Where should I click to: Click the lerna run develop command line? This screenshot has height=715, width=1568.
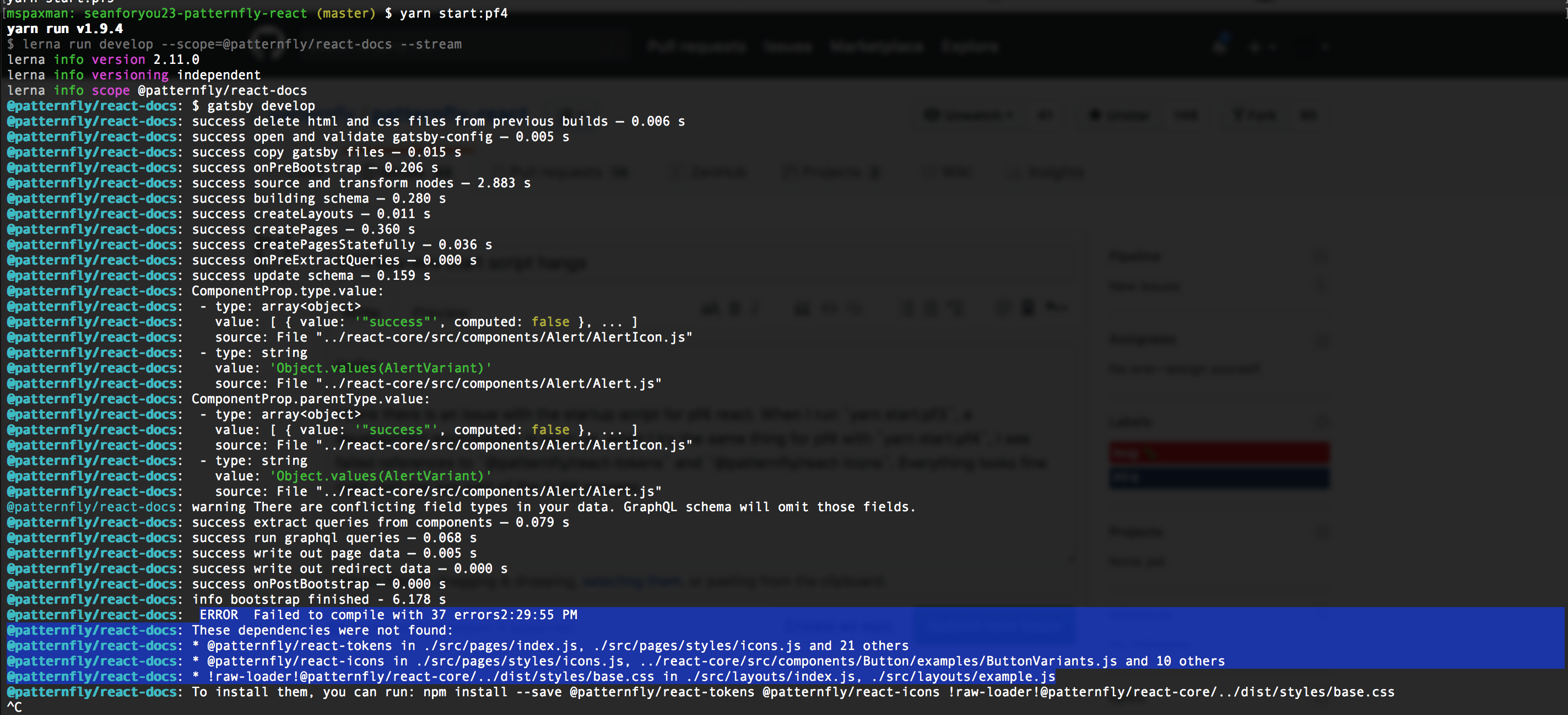tap(234, 45)
